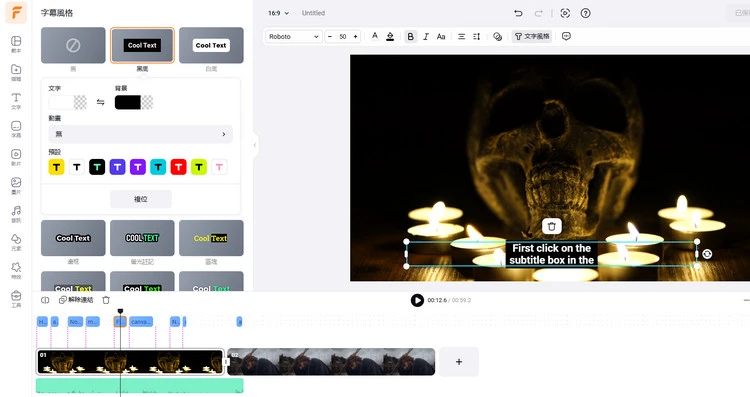Click the split icon in the timeline toolbar
This screenshot has width=750, height=397.
[45, 300]
